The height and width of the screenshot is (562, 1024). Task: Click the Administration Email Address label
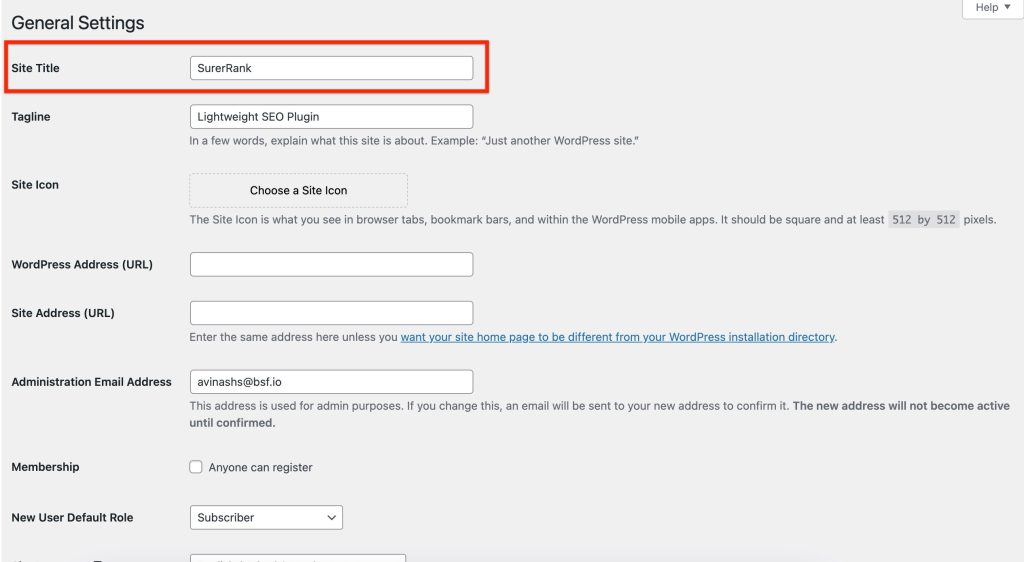click(x=91, y=382)
